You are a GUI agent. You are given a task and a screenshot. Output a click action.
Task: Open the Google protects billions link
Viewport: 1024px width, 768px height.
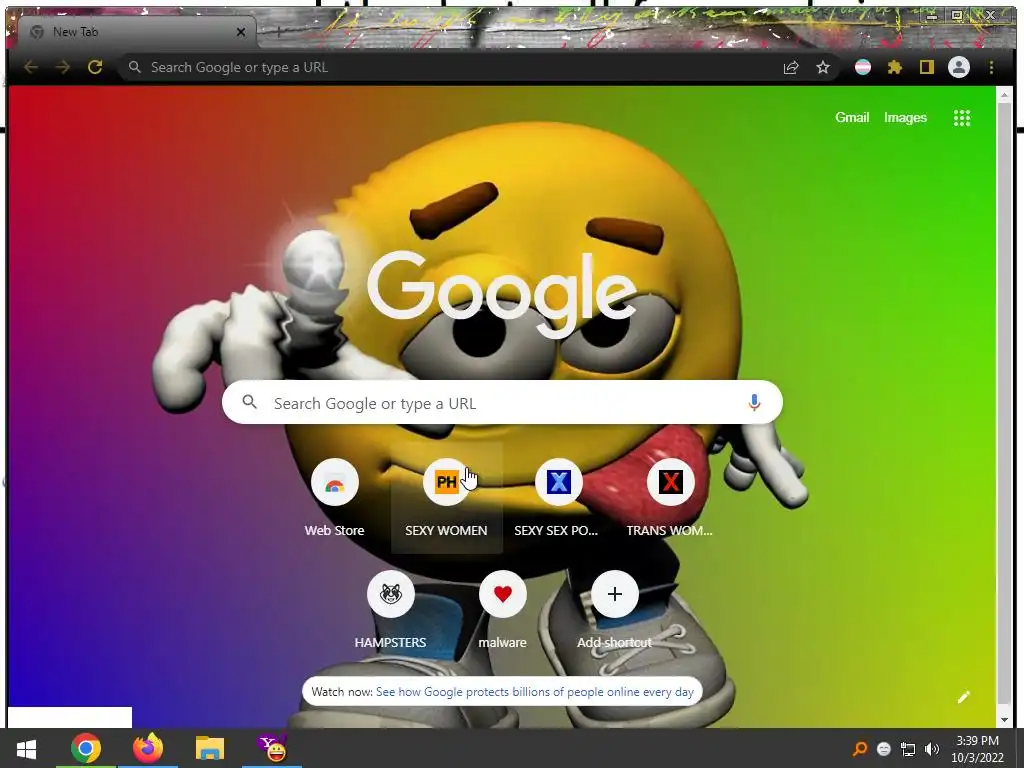coord(535,692)
